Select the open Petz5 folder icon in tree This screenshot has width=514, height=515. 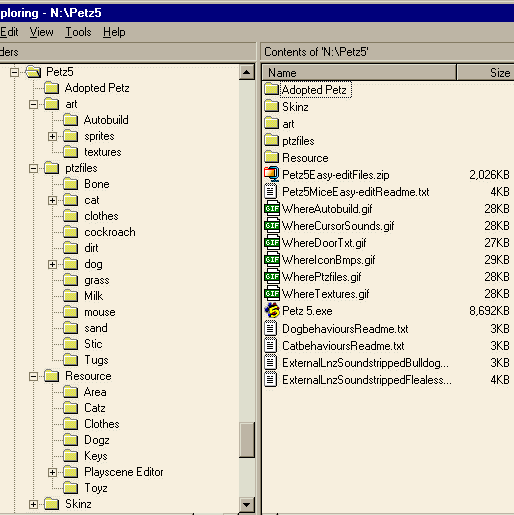(33, 72)
